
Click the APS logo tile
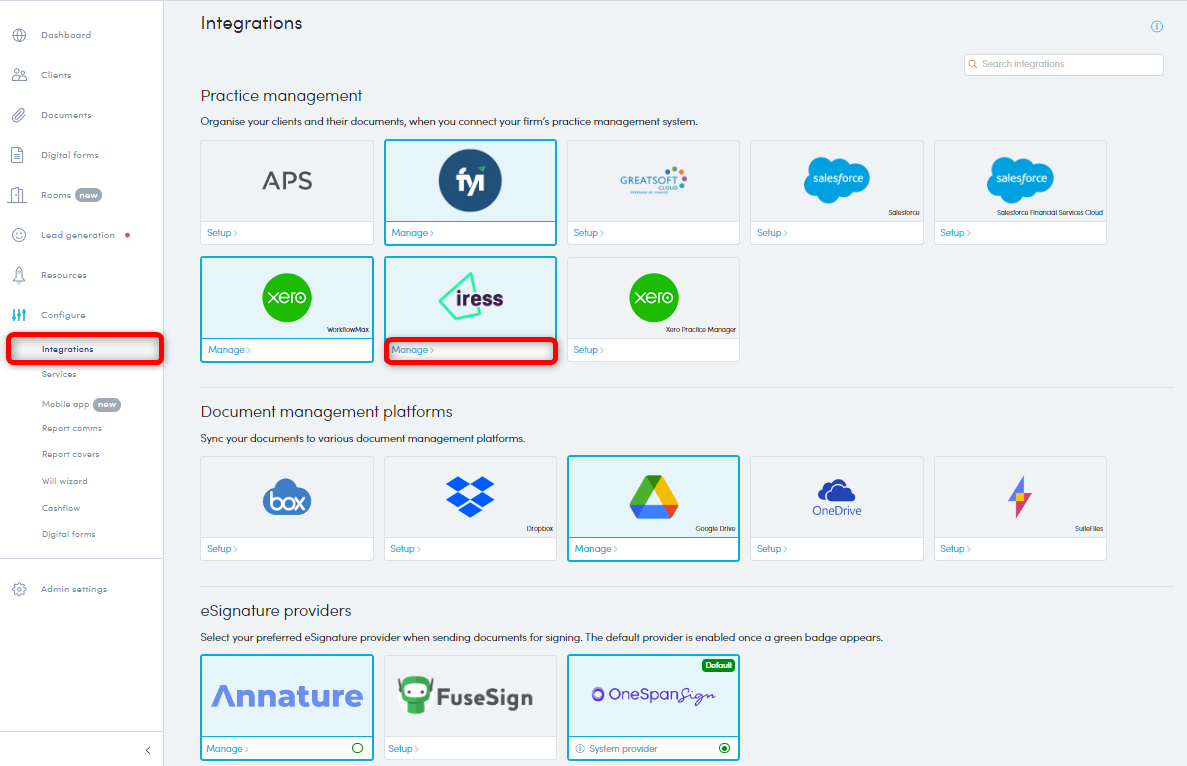point(287,181)
